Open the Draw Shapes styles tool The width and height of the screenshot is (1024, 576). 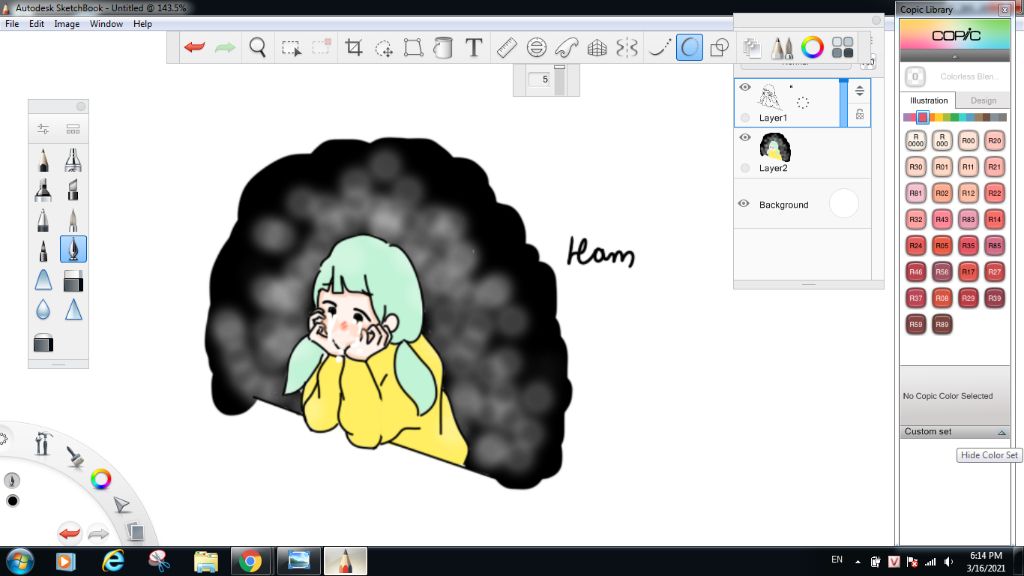(720, 48)
